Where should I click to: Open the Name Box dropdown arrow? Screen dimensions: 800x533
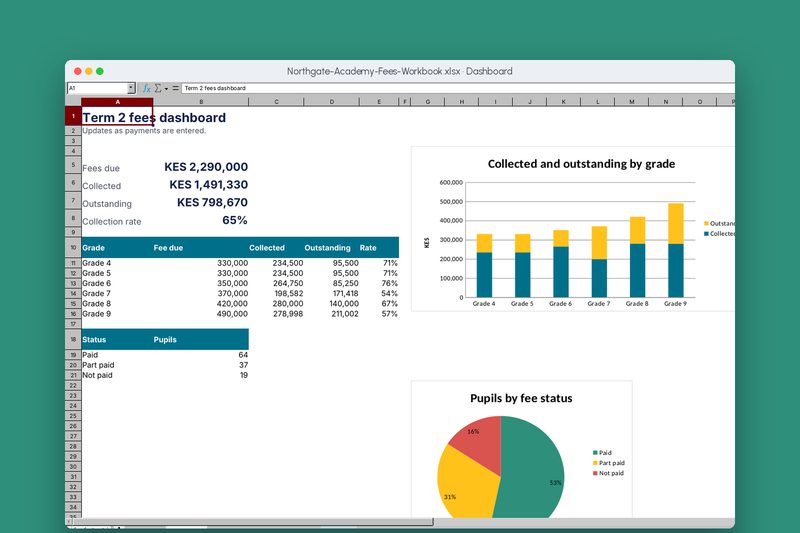tap(131, 88)
